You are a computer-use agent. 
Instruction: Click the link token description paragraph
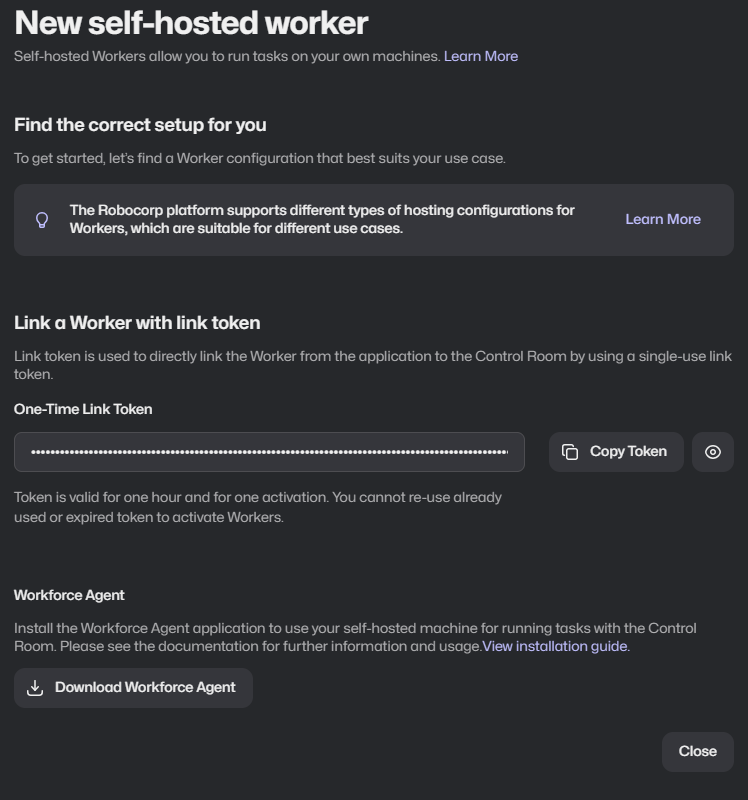click(x=373, y=365)
